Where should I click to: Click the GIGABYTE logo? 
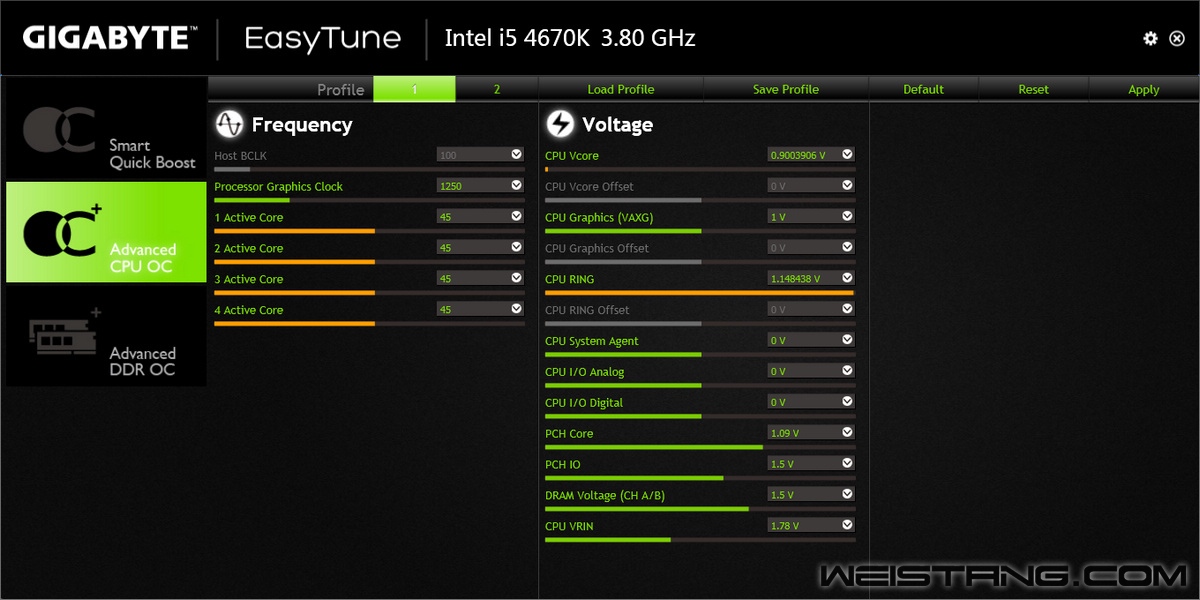(109, 38)
